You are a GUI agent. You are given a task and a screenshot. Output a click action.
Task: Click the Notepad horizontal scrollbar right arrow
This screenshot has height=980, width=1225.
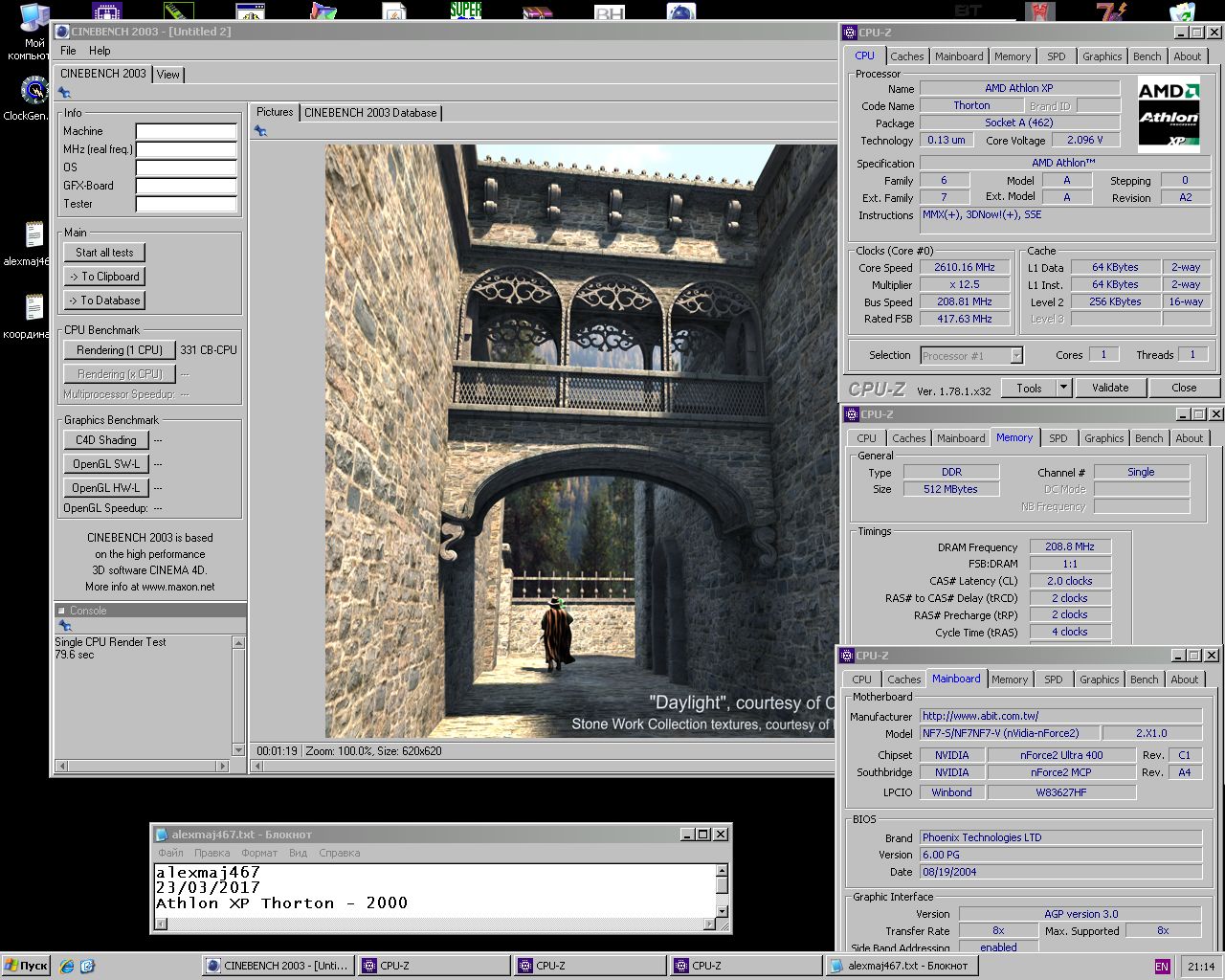pos(709,924)
